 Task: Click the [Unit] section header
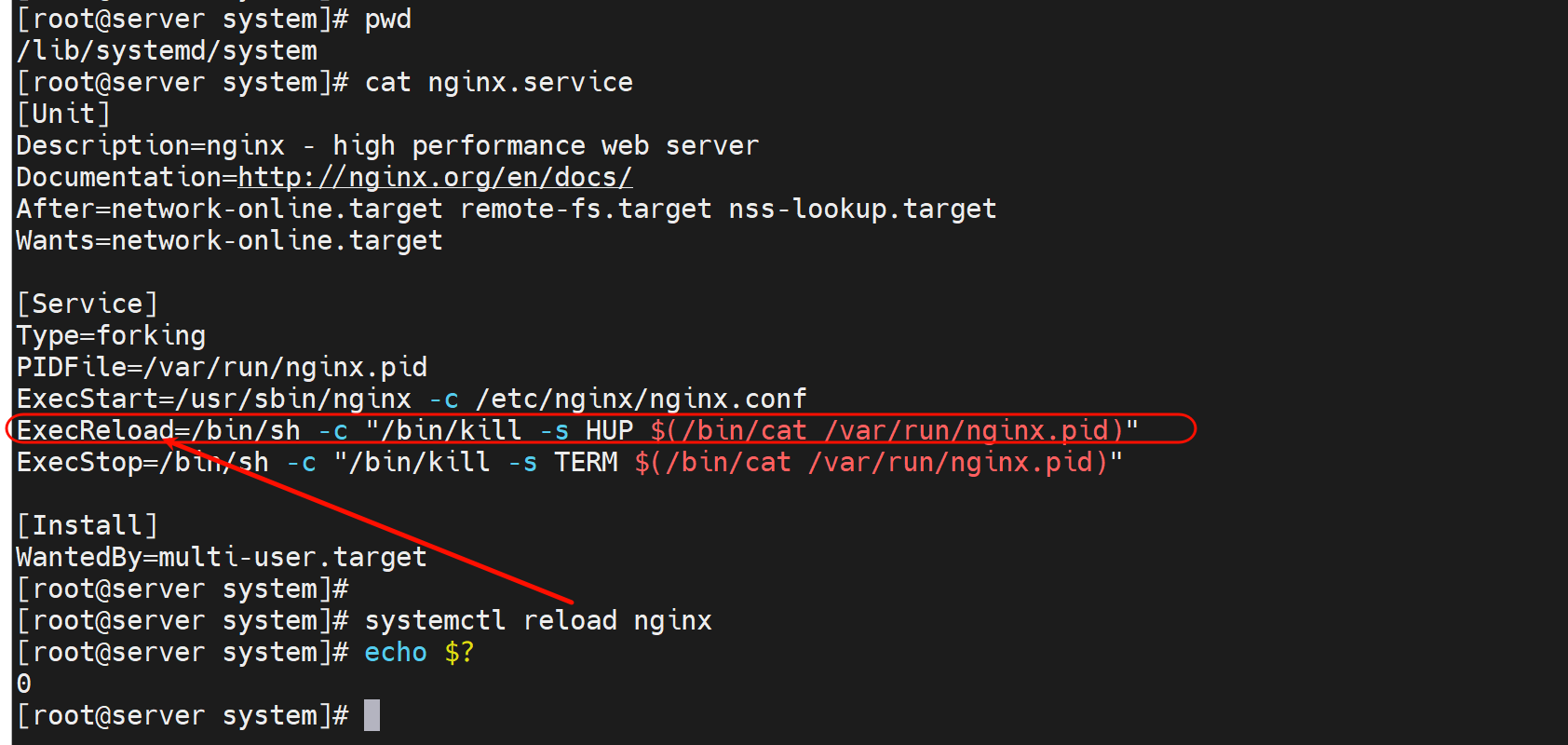[x=63, y=115]
